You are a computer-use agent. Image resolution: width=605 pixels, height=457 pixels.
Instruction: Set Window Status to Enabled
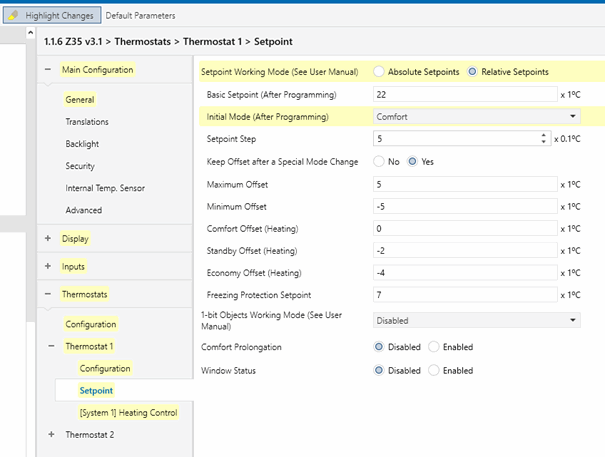(x=434, y=370)
